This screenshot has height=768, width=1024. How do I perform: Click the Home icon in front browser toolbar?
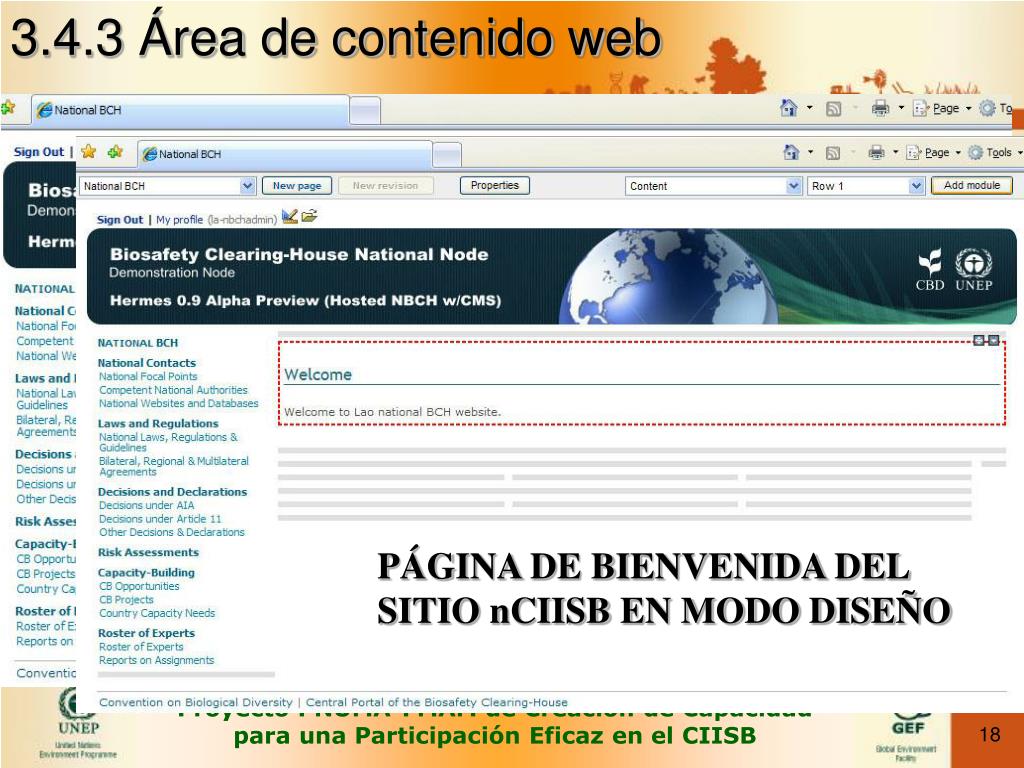click(791, 152)
